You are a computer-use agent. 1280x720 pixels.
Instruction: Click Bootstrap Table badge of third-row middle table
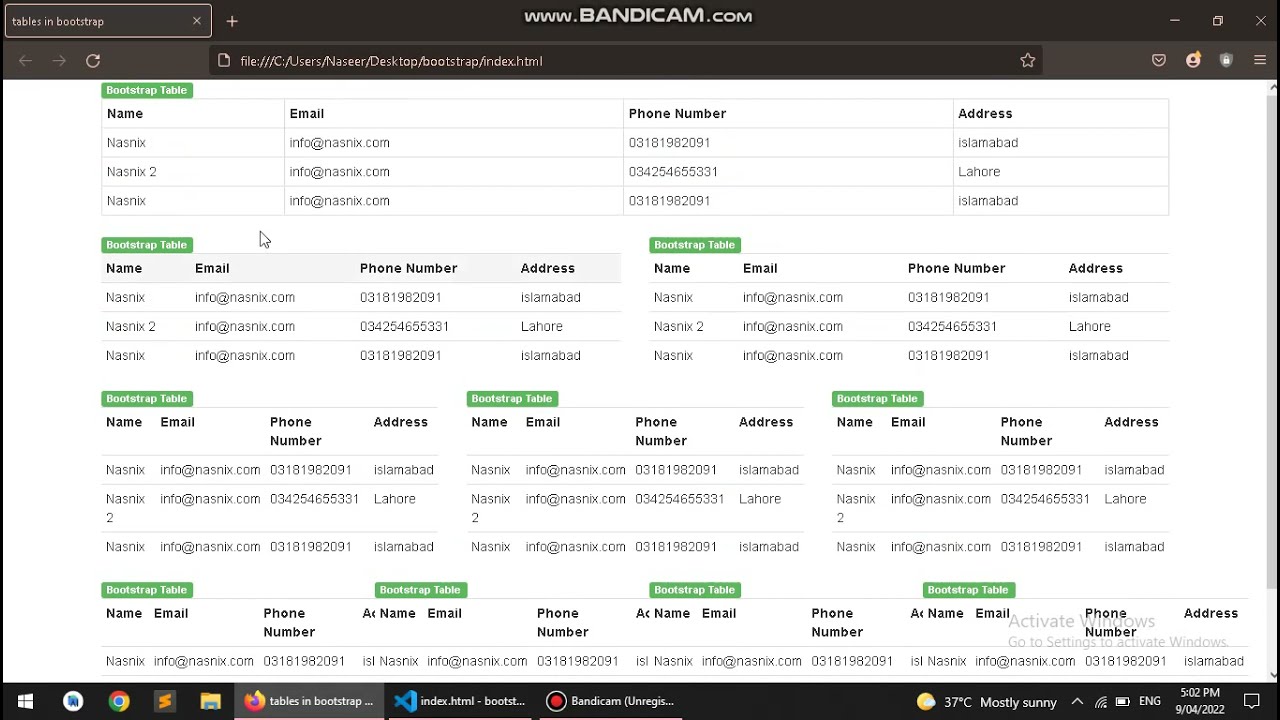click(x=511, y=399)
